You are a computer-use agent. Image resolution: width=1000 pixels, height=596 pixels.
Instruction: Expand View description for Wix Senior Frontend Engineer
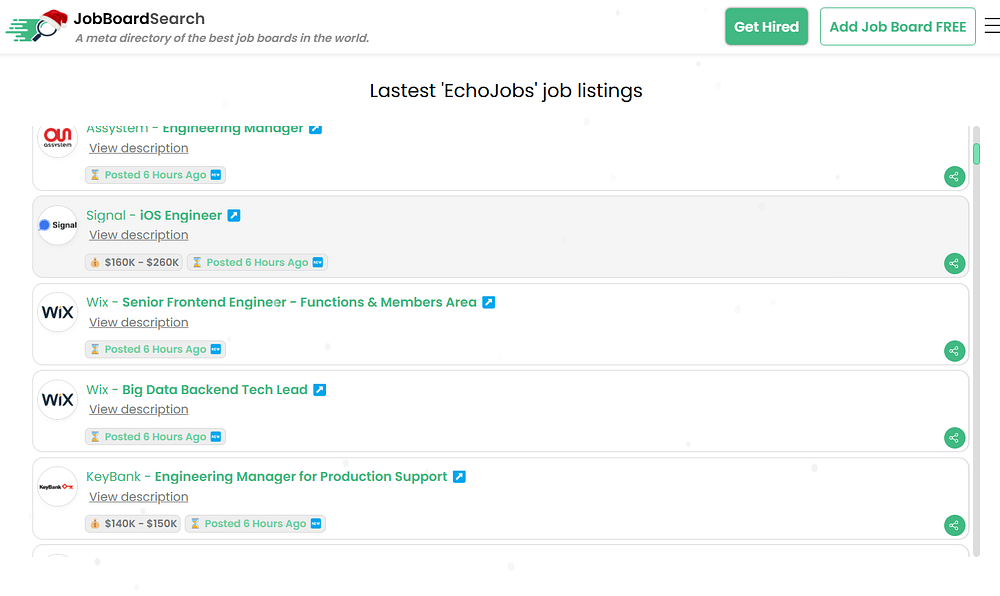click(x=138, y=323)
